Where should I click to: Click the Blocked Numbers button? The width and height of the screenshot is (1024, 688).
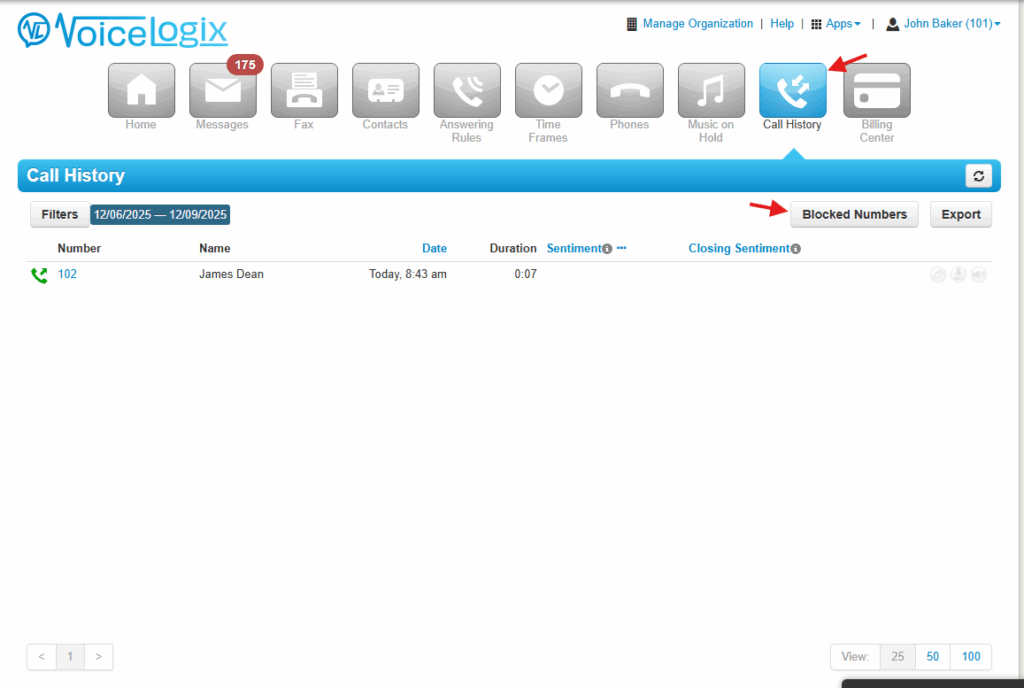click(854, 214)
